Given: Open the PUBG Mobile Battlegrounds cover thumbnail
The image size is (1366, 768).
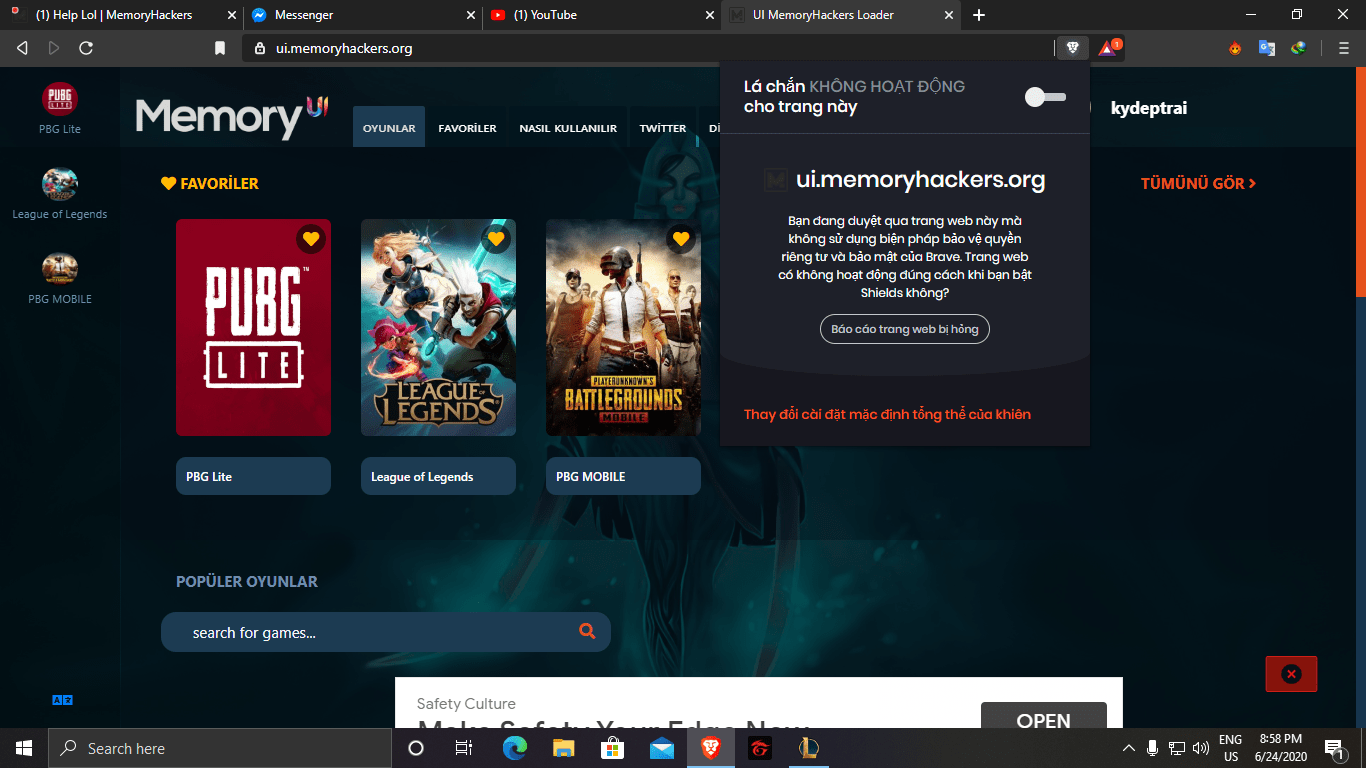Looking at the screenshot, I should 623,327.
